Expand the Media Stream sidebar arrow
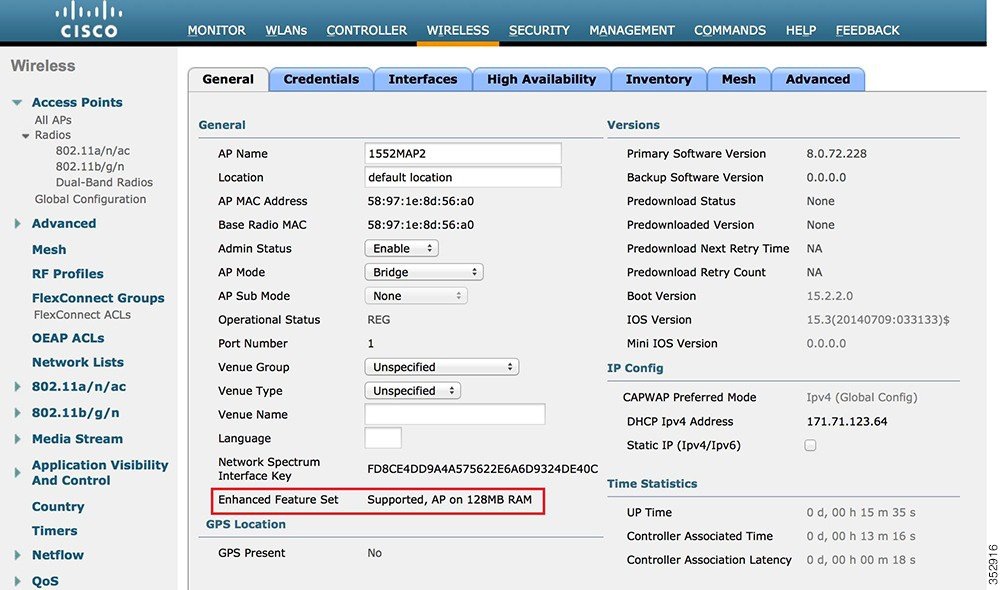The image size is (1000, 590). coord(17,439)
